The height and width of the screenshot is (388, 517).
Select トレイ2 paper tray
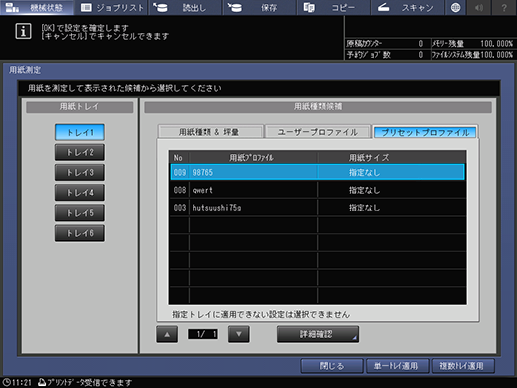tap(80, 152)
